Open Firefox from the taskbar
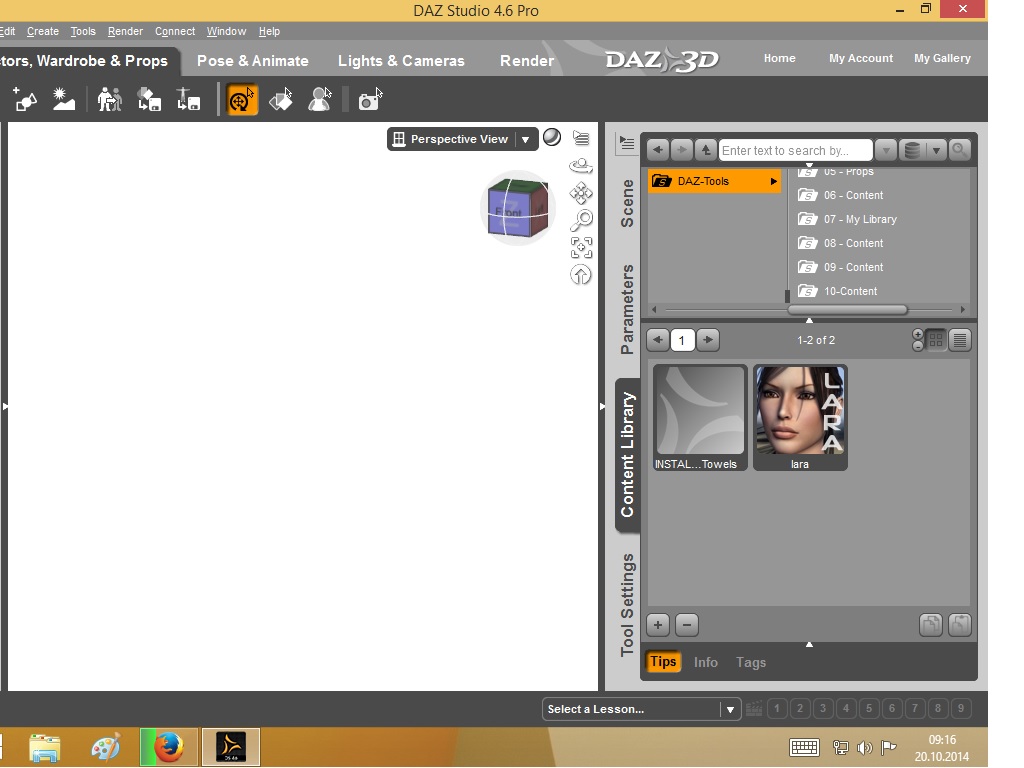Image resolution: width=1024 pixels, height=768 pixels. [169, 747]
